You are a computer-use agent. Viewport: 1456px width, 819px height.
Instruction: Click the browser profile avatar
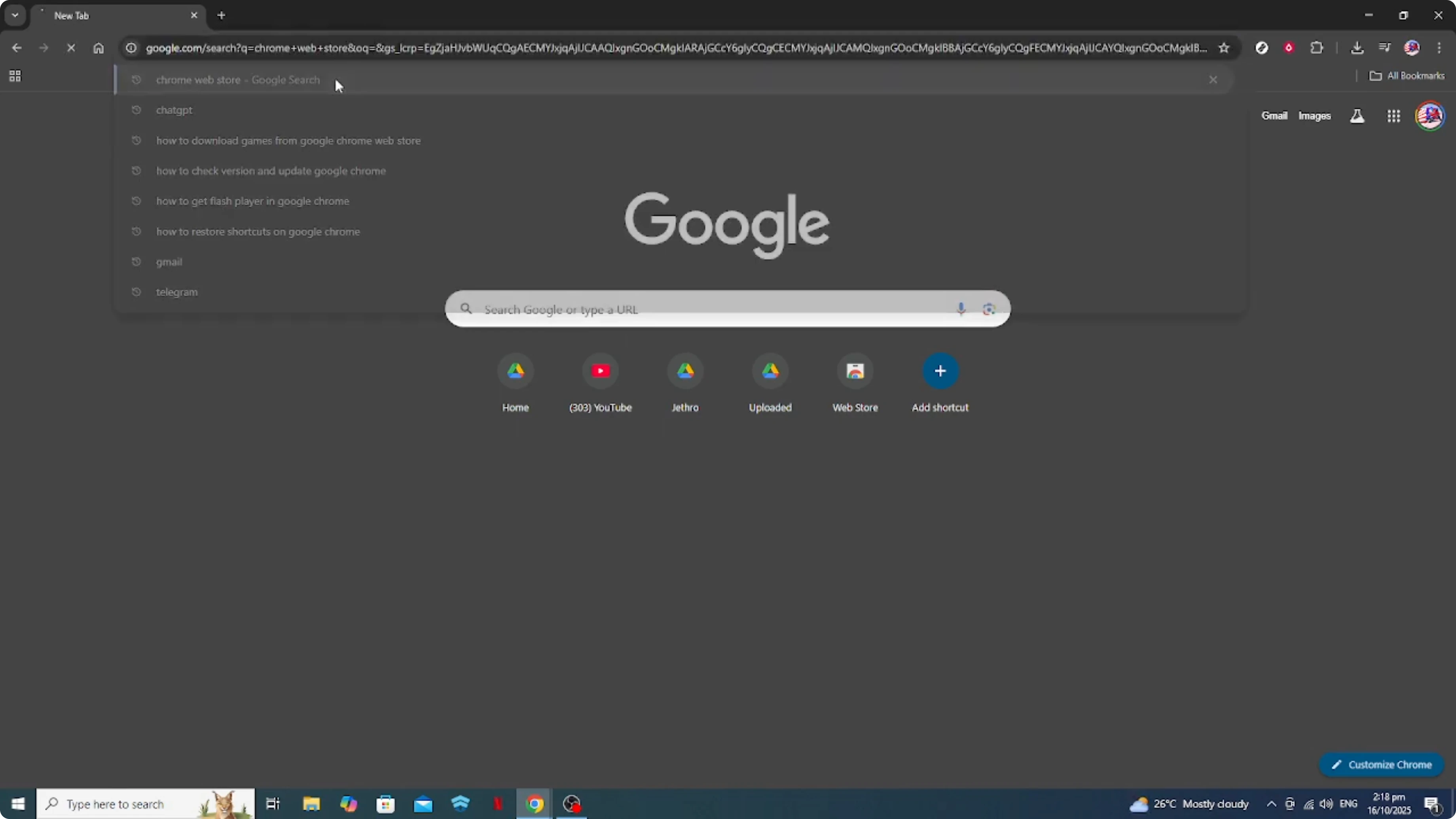tap(1412, 47)
